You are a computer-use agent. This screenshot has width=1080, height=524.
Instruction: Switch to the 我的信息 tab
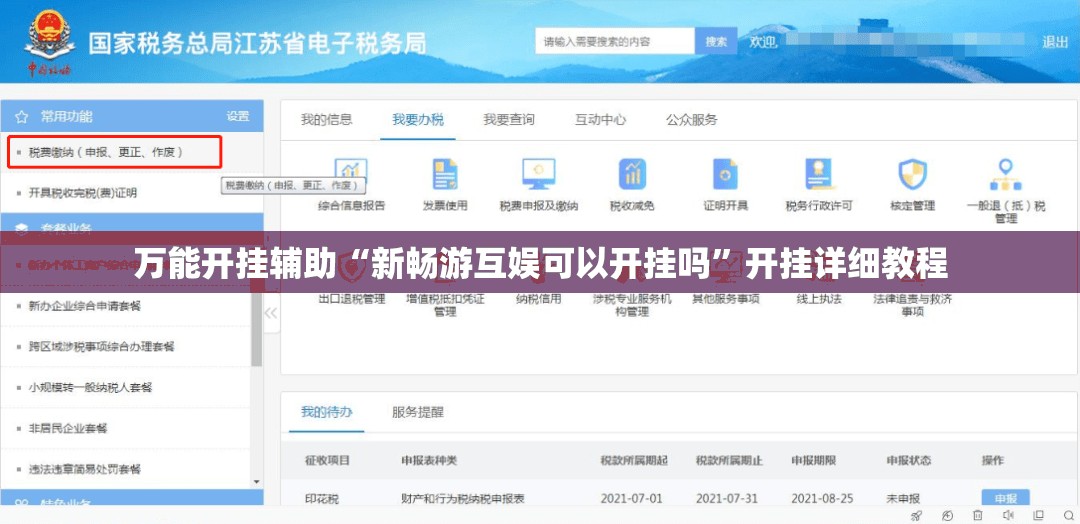(326, 119)
